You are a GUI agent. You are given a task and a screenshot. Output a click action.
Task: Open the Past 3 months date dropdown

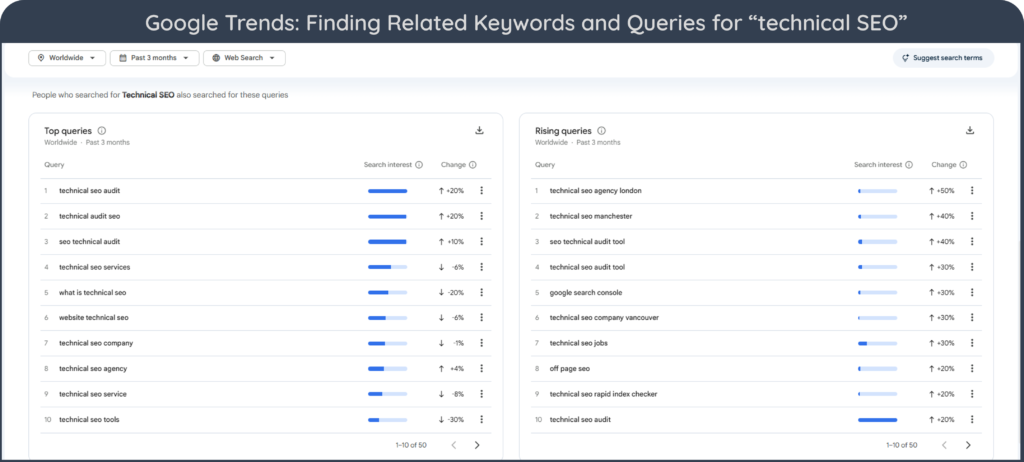point(154,58)
